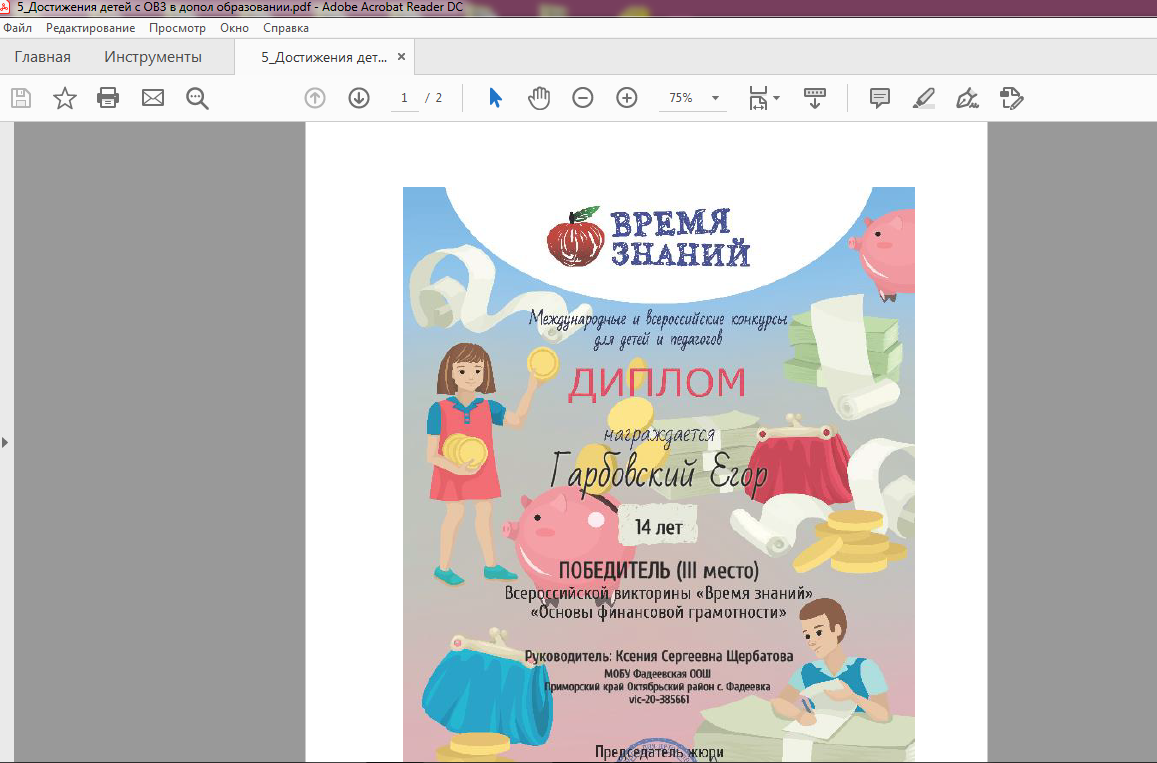Click the code vic-20-385661

point(658,699)
